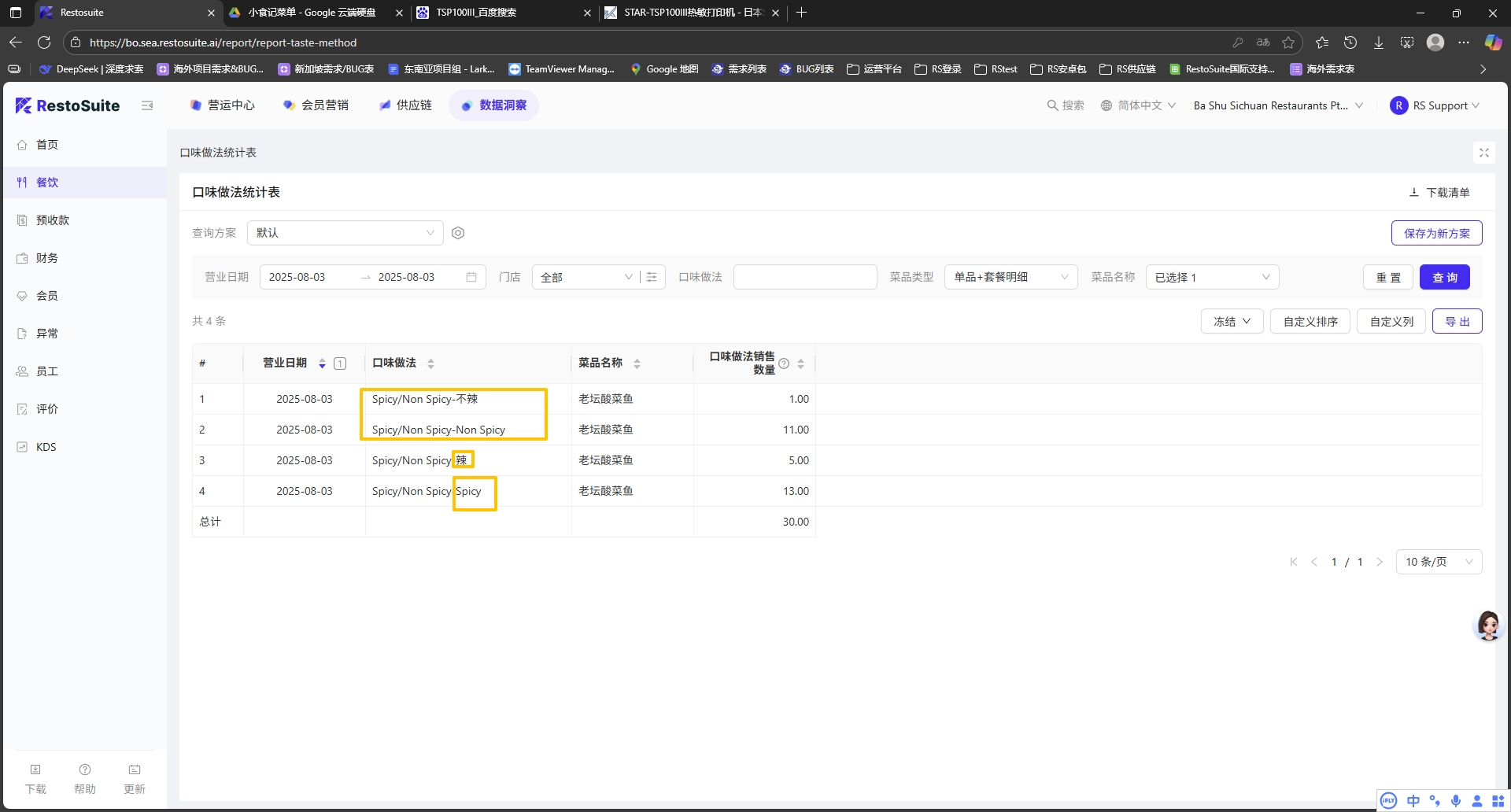Open query scheme settings gear icon

458,233
